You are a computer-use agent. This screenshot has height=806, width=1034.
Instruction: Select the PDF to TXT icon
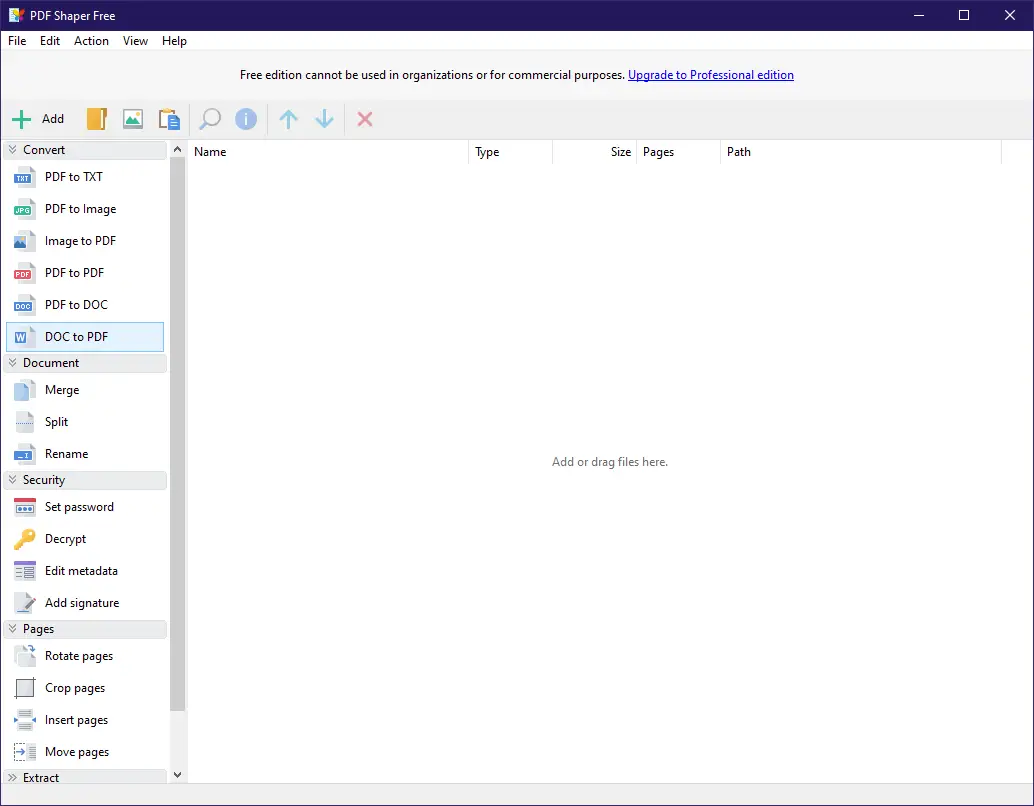click(24, 177)
